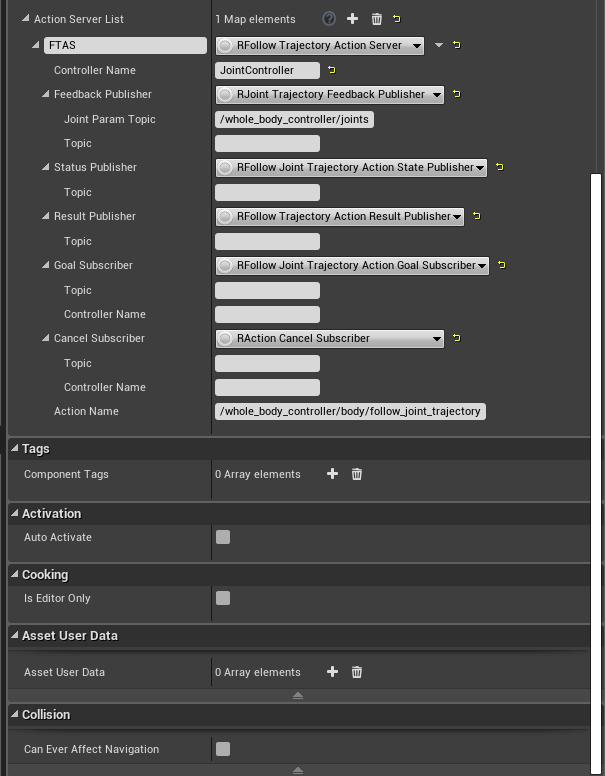The height and width of the screenshot is (776, 605).
Task: Clear Component Tags array with trash icon
Action: click(x=357, y=474)
